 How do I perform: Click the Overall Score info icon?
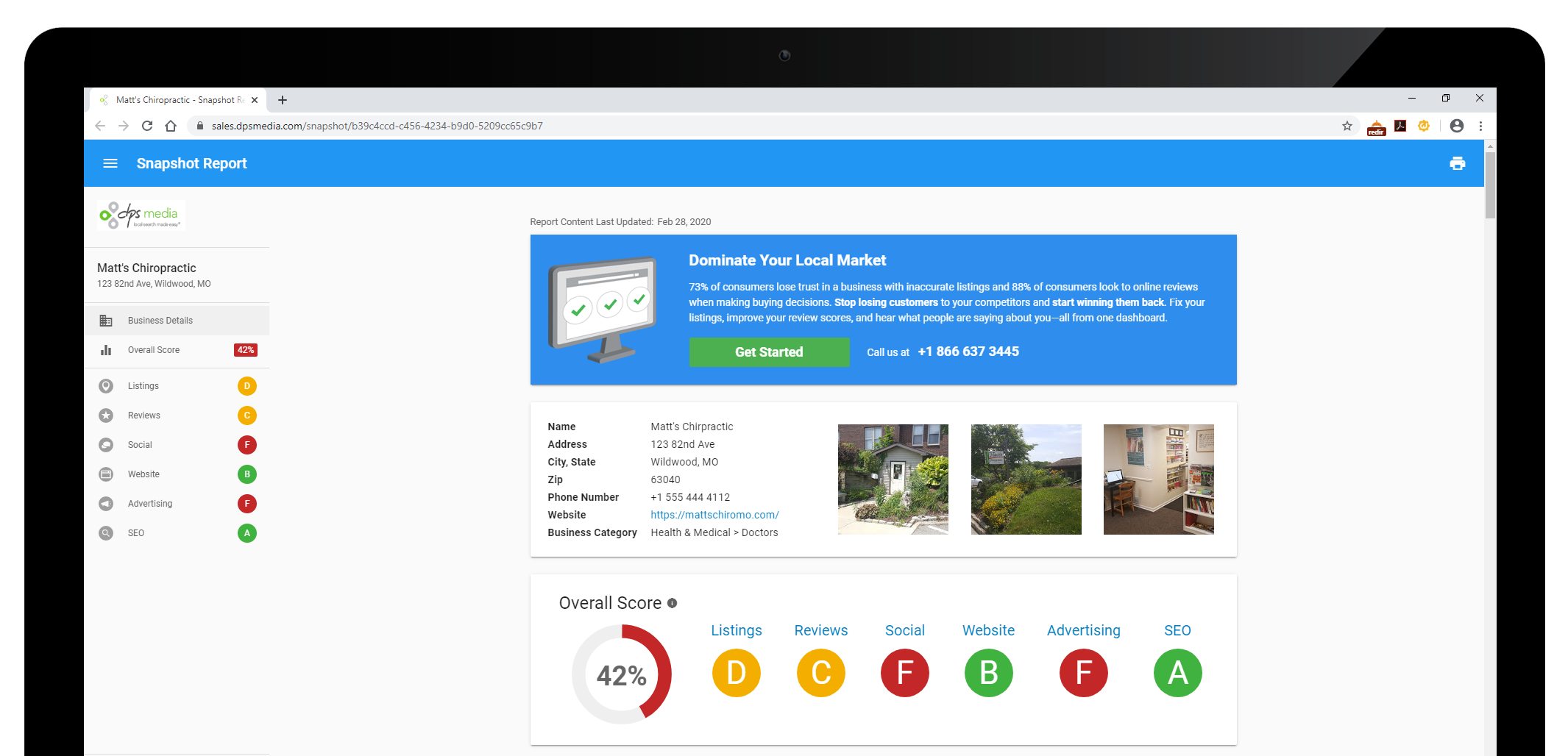[x=672, y=603]
